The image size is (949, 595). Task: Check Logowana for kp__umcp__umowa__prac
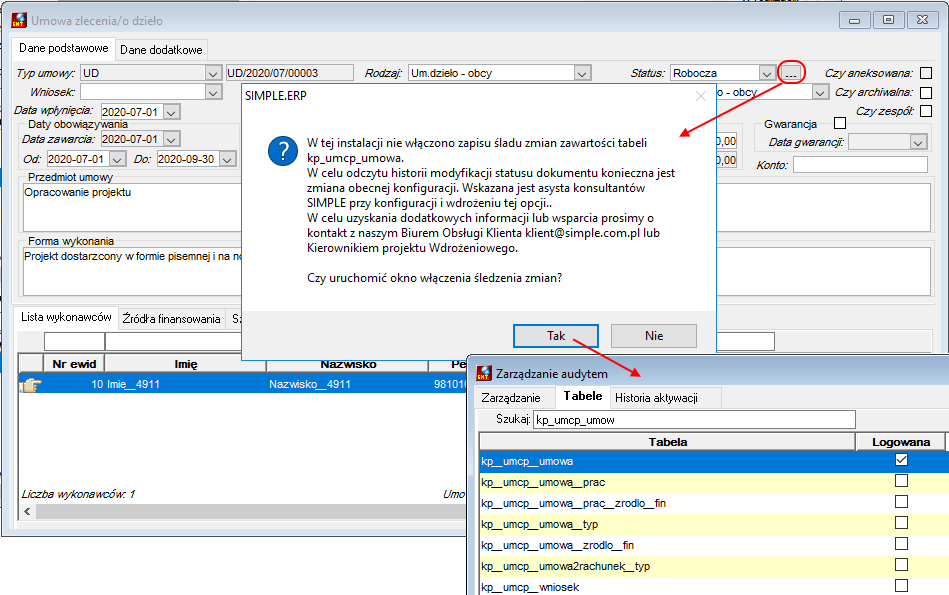(901, 481)
